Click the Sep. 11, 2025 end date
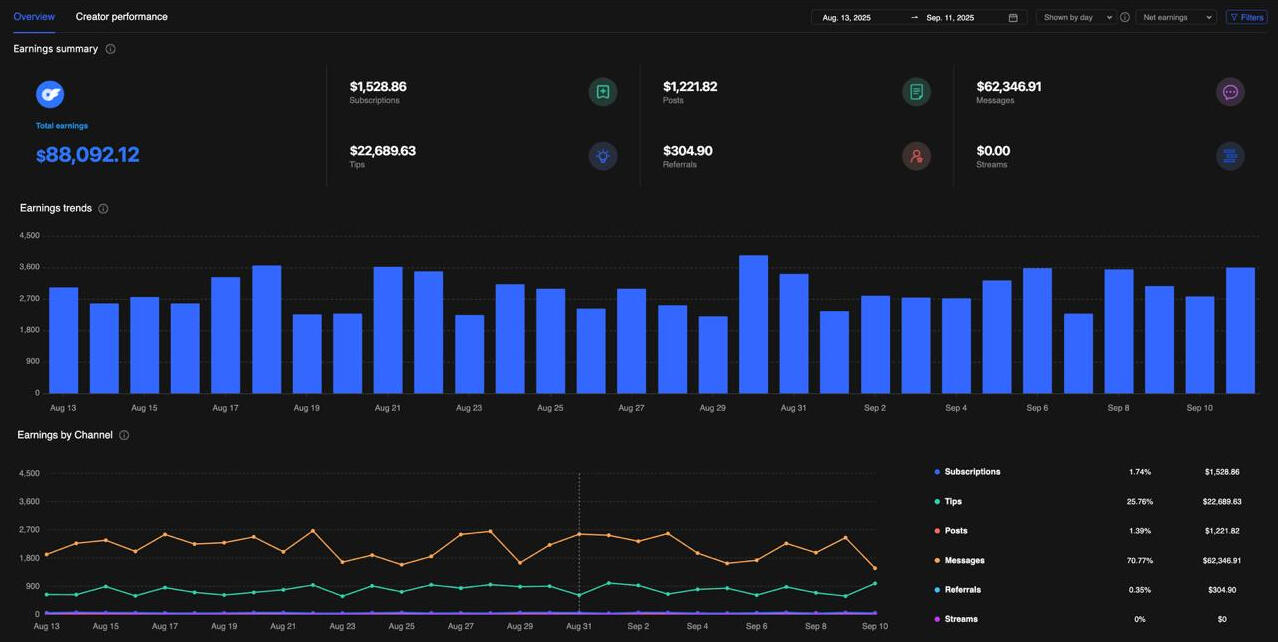Viewport: 1278px width, 642px height. click(950, 17)
